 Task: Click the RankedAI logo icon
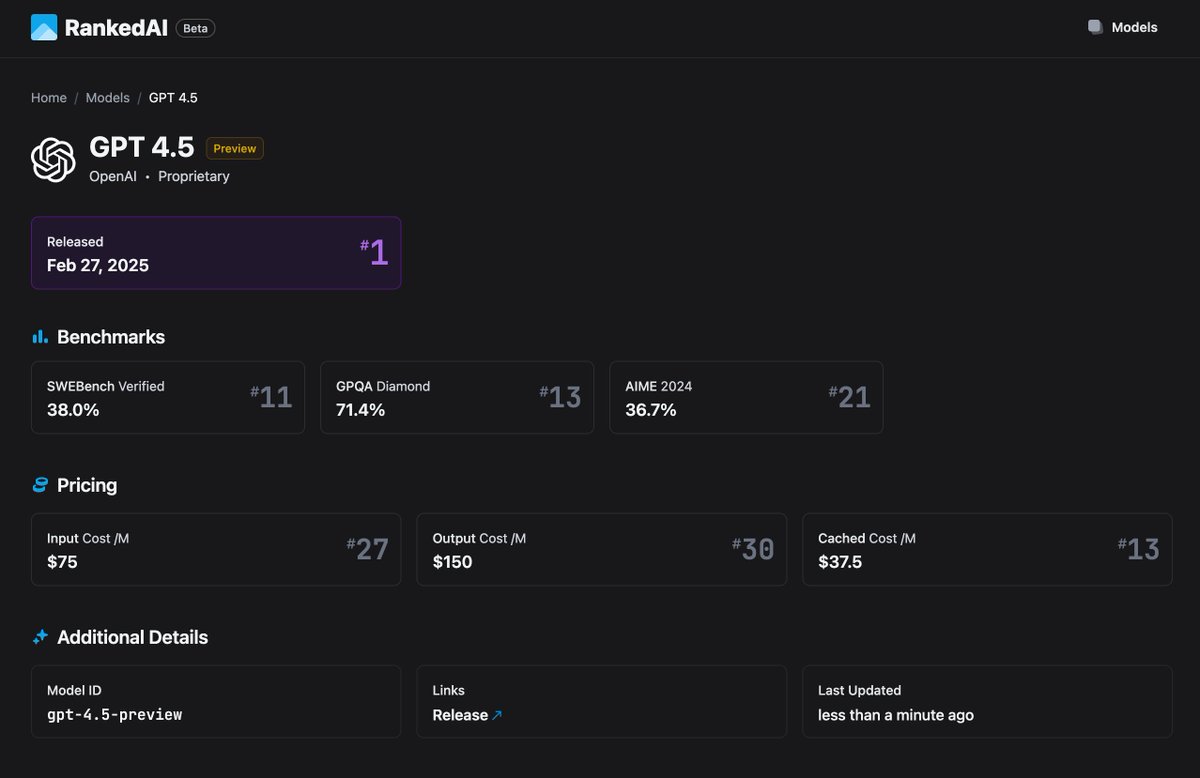[x=44, y=28]
